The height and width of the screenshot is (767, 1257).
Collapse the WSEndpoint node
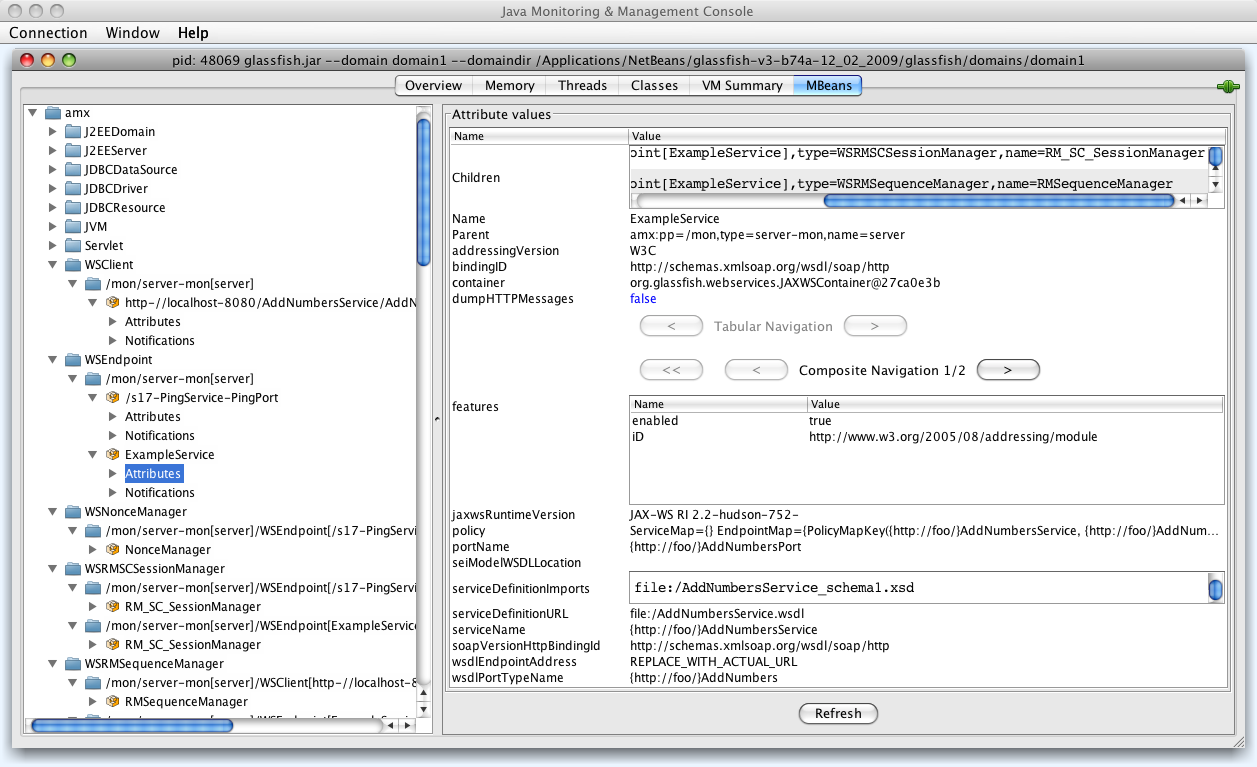click(53, 360)
